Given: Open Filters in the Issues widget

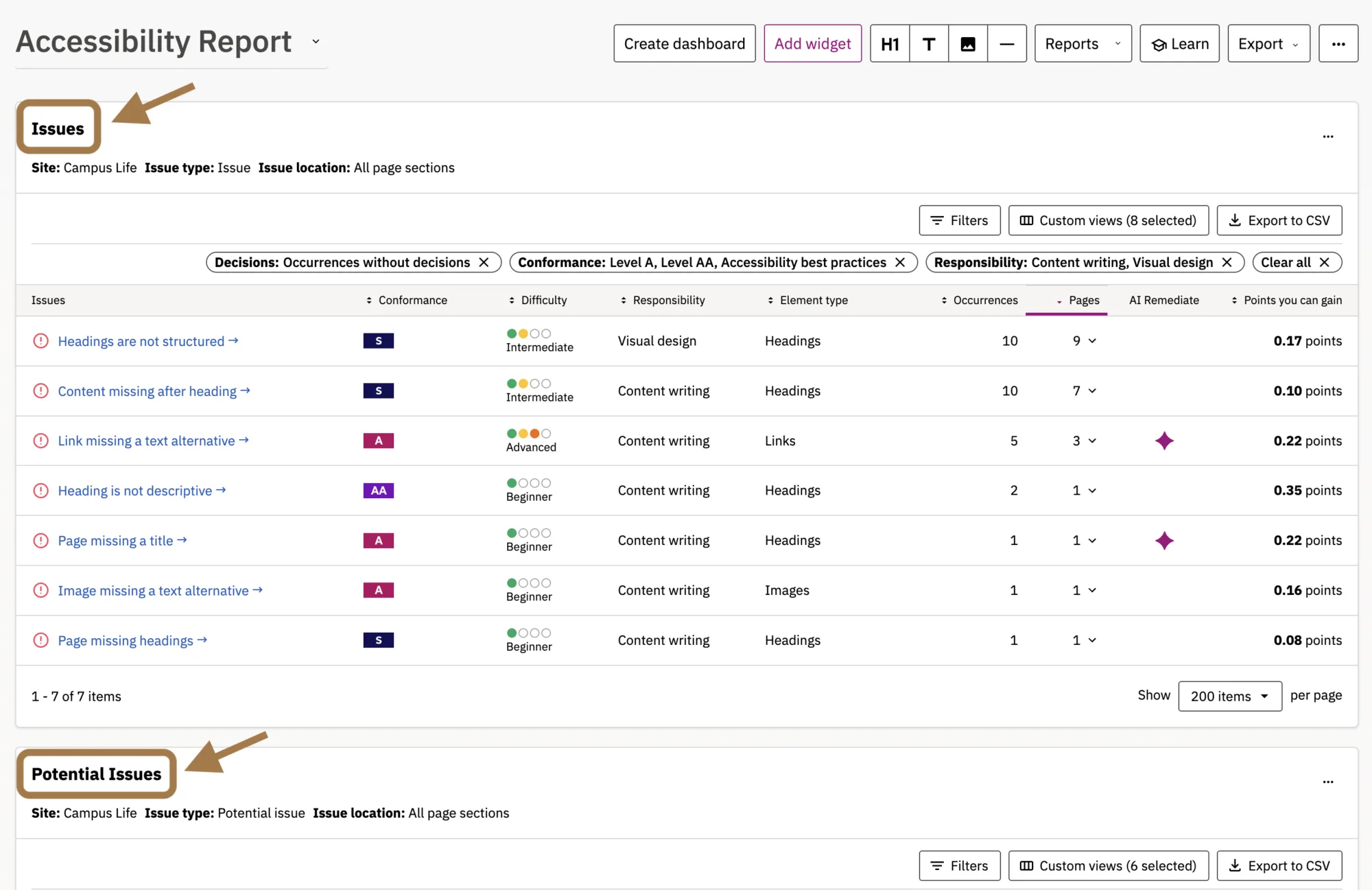Looking at the screenshot, I should point(960,220).
